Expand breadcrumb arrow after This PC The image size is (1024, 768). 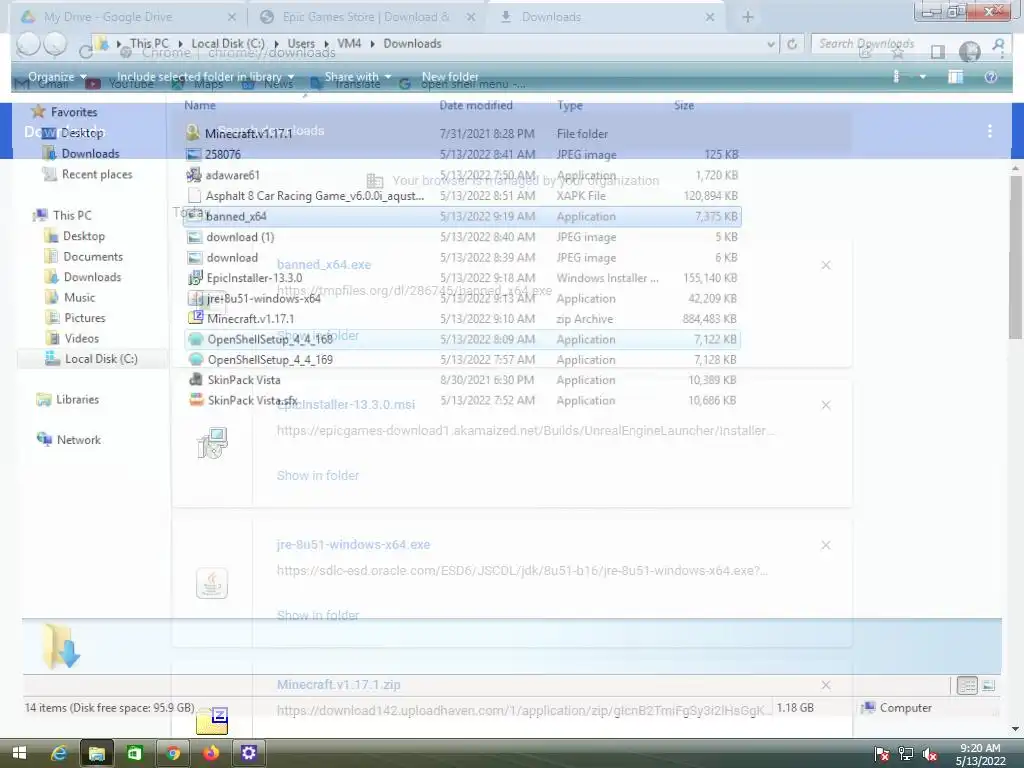pos(180,44)
